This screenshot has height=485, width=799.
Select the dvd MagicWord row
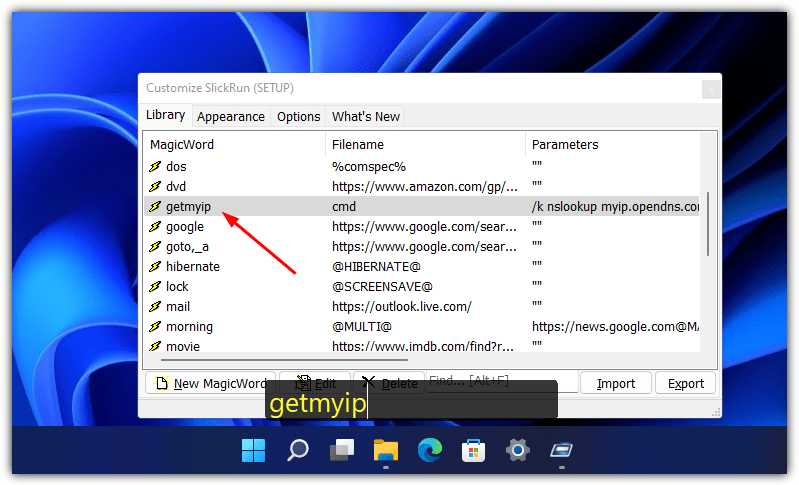pos(422,186)
